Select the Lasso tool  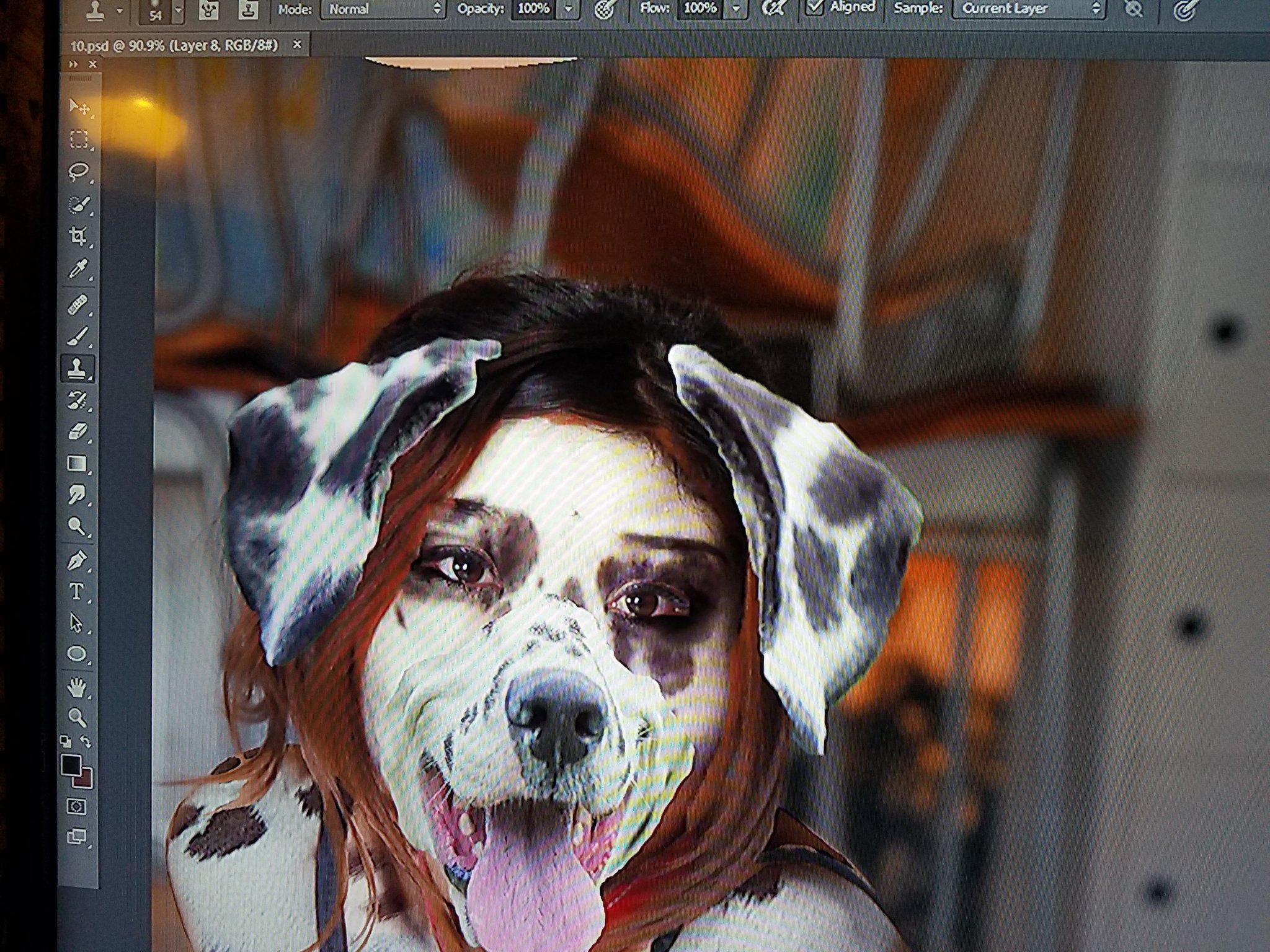coord(79,171)
